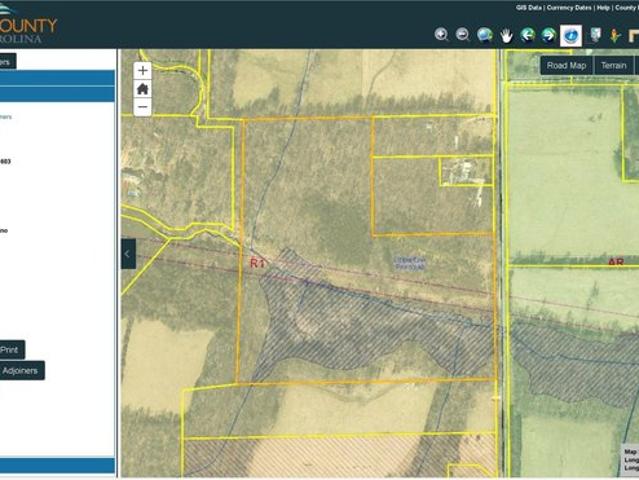The image size is (639, 480).
Task: Click the full extent globe icon
Action: point(485,35)
